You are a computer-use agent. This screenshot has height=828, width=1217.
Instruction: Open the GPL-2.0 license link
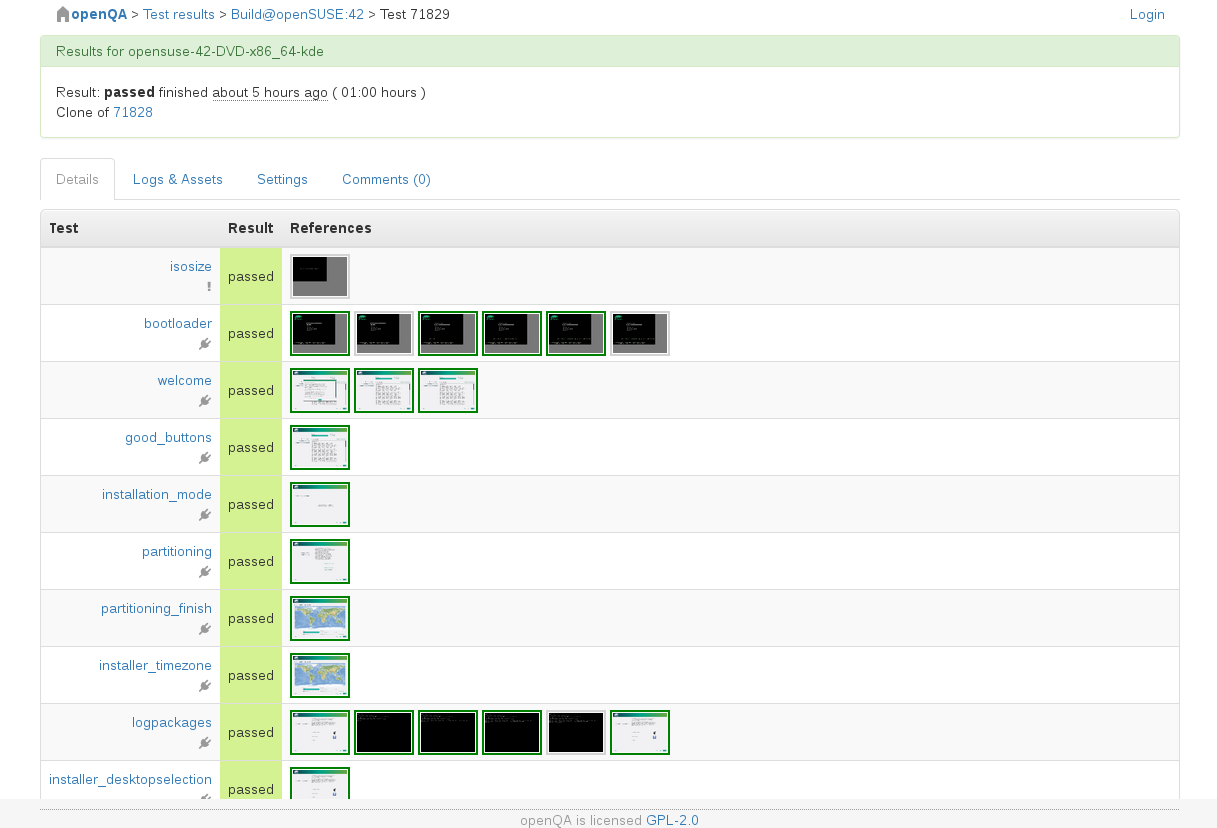672,820
